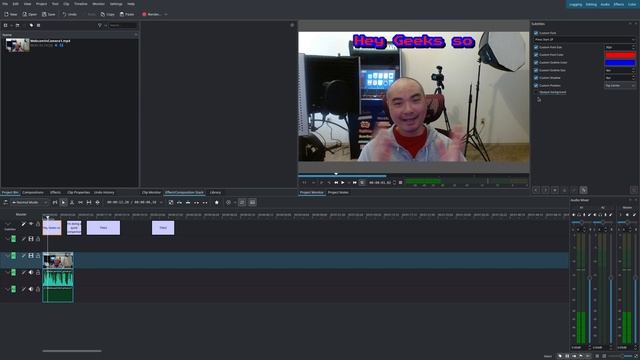Click the fast forward button in Project Monitor

355,182
